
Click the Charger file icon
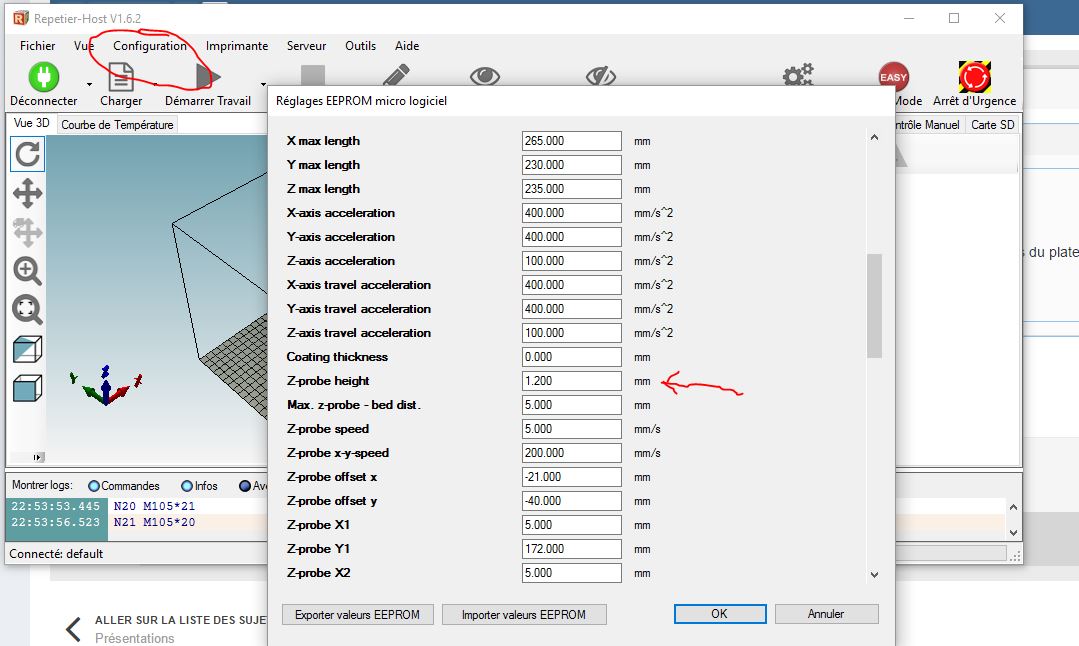click(121, 76)
